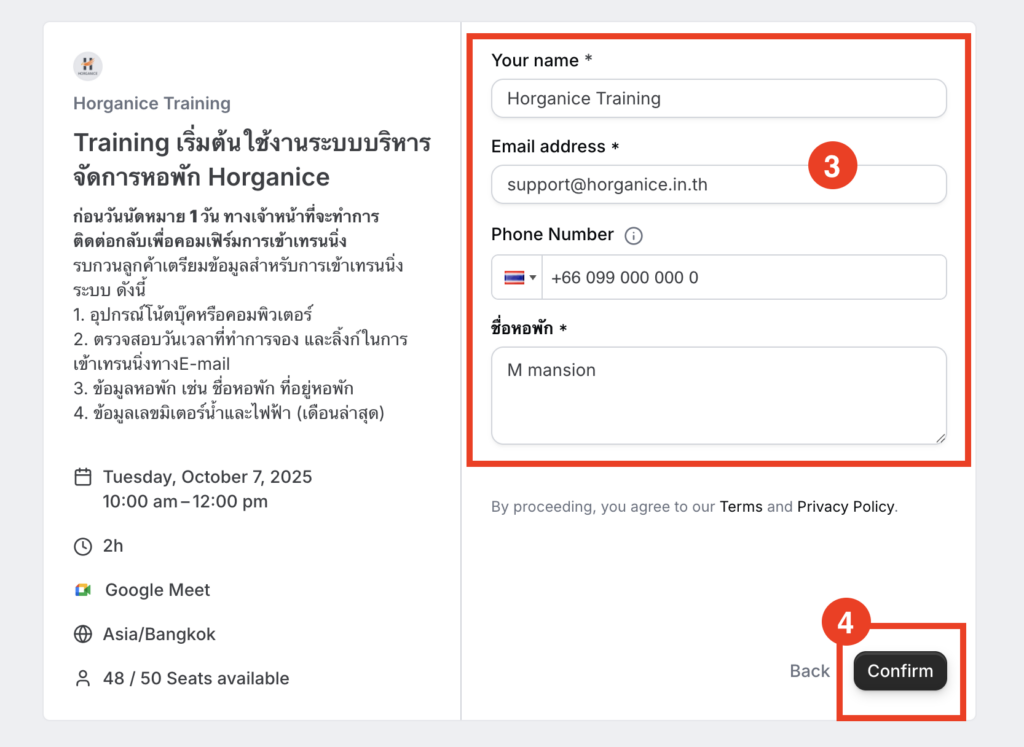Screen dimensions: 1024x747
Task: Click the textarea resize handle corner
Action: click(x=940, y=438)
